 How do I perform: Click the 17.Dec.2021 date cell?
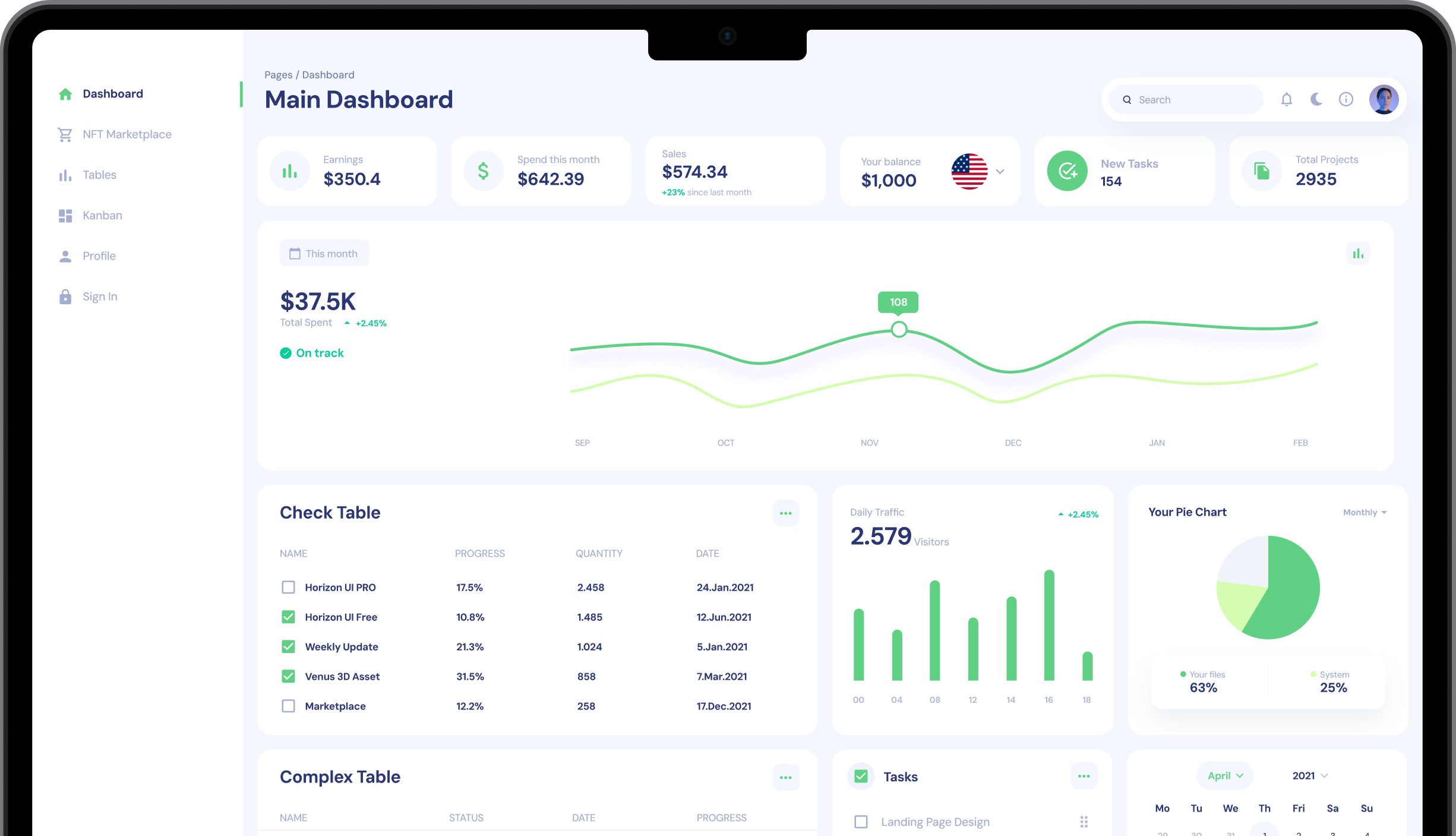(x=724, y=706)
